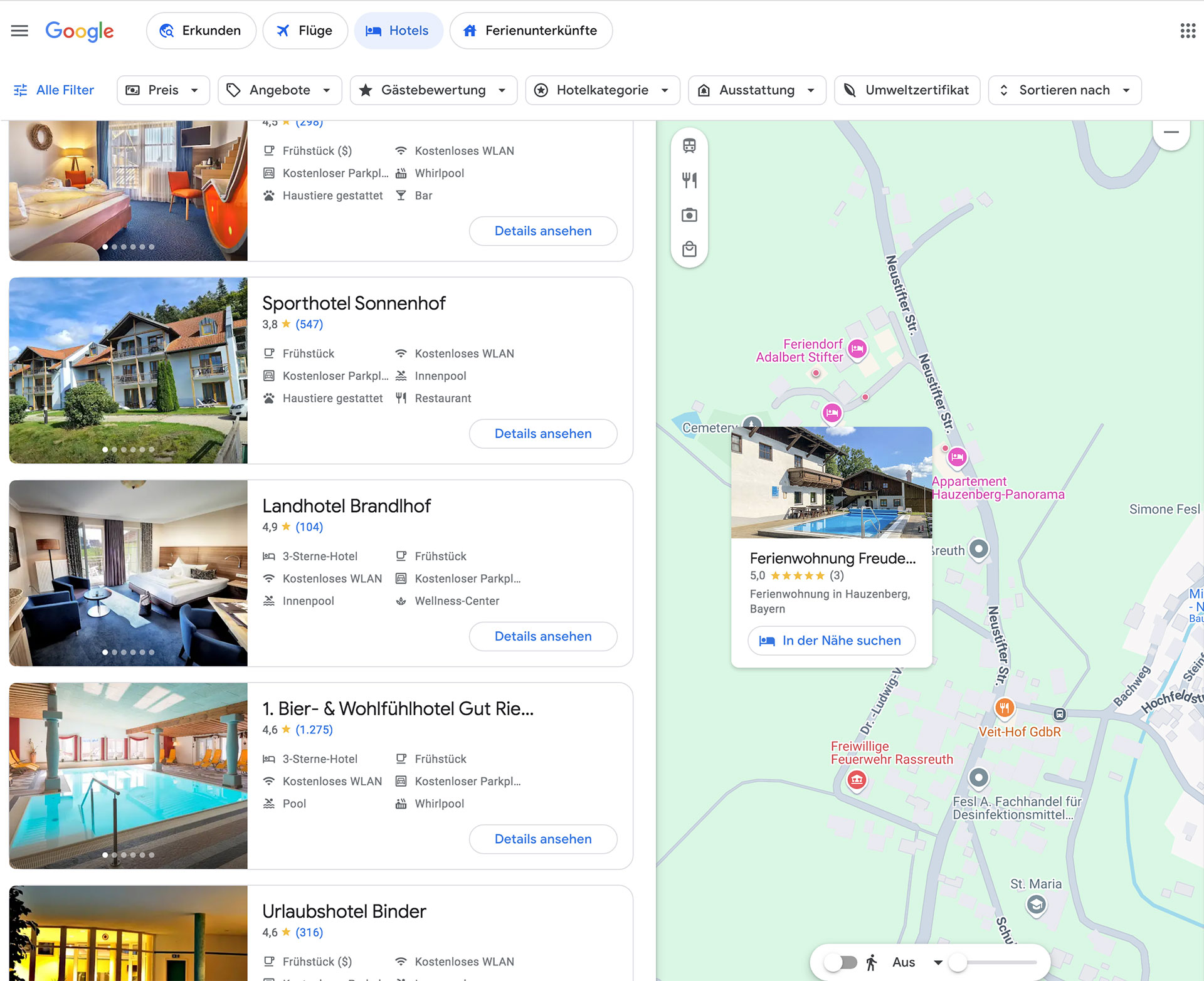Viewport: 1204px width, 981px height.
Task: Expand the Angebote filter
Action: tap(280, 90)
